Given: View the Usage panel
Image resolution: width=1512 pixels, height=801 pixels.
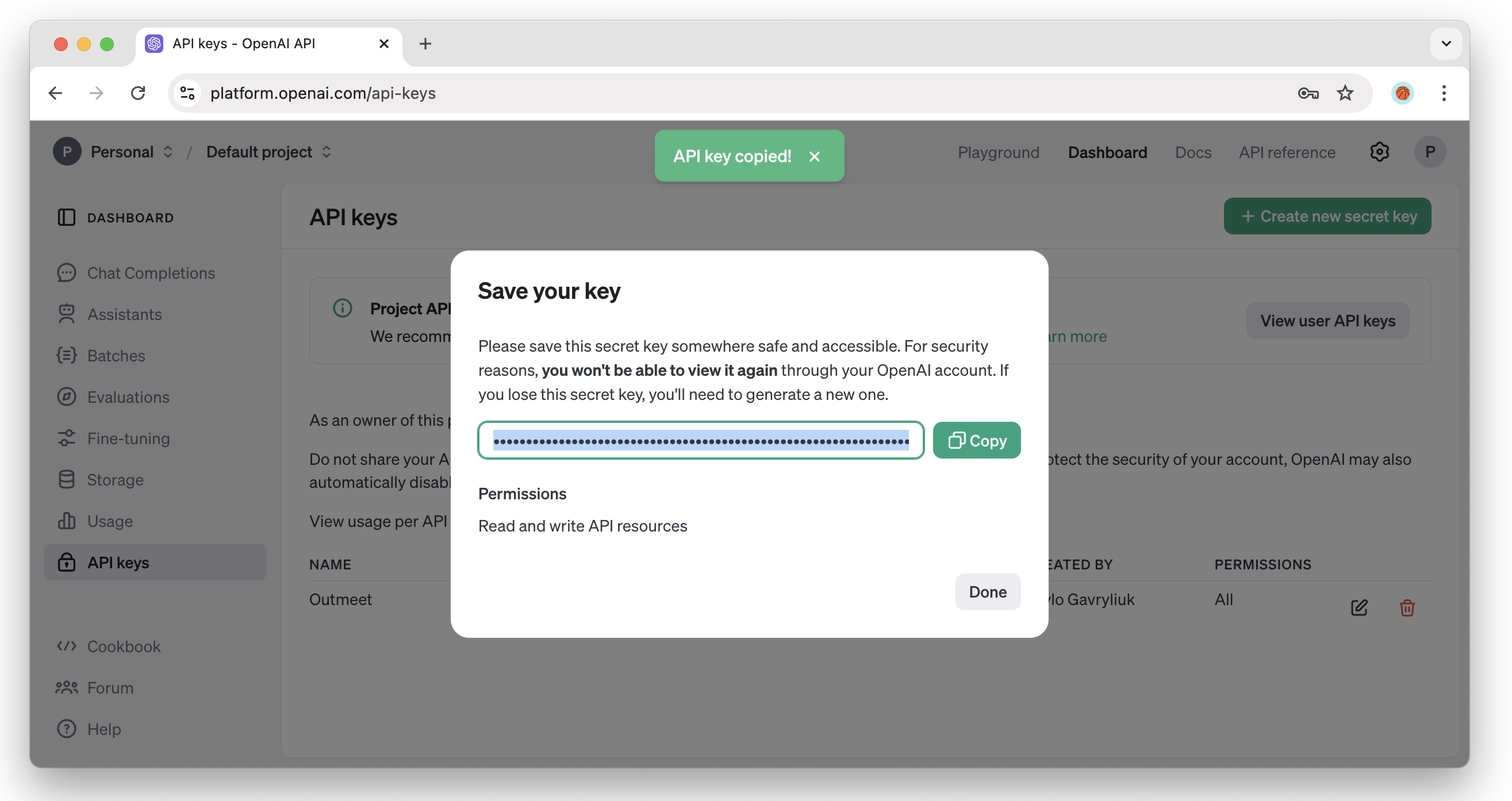Looking at the screenshot, I should pos(110,521).
